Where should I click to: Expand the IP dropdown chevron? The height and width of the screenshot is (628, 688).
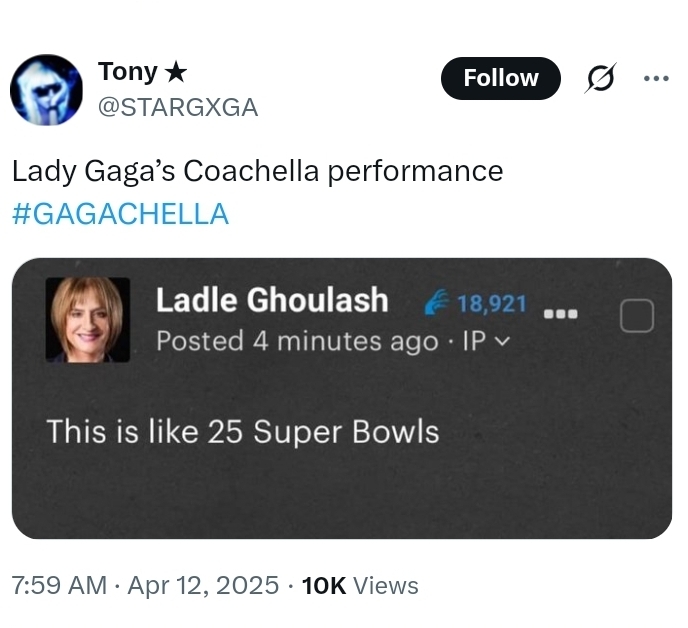pyautogui.click(x=502, y=341)
